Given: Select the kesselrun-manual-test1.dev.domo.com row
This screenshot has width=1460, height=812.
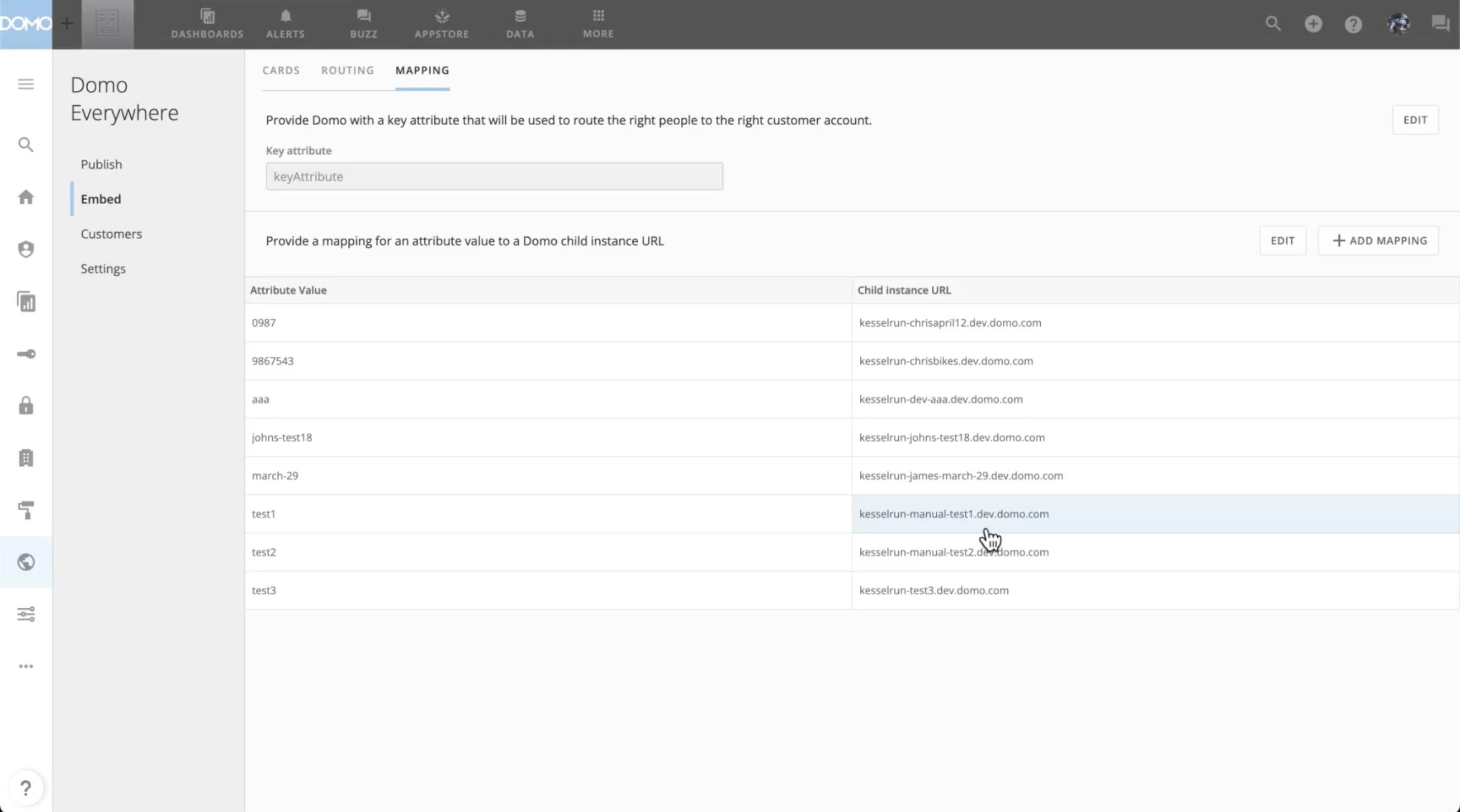Looking at the screenshot, I should pyautogui.click(x=953, y=514).
